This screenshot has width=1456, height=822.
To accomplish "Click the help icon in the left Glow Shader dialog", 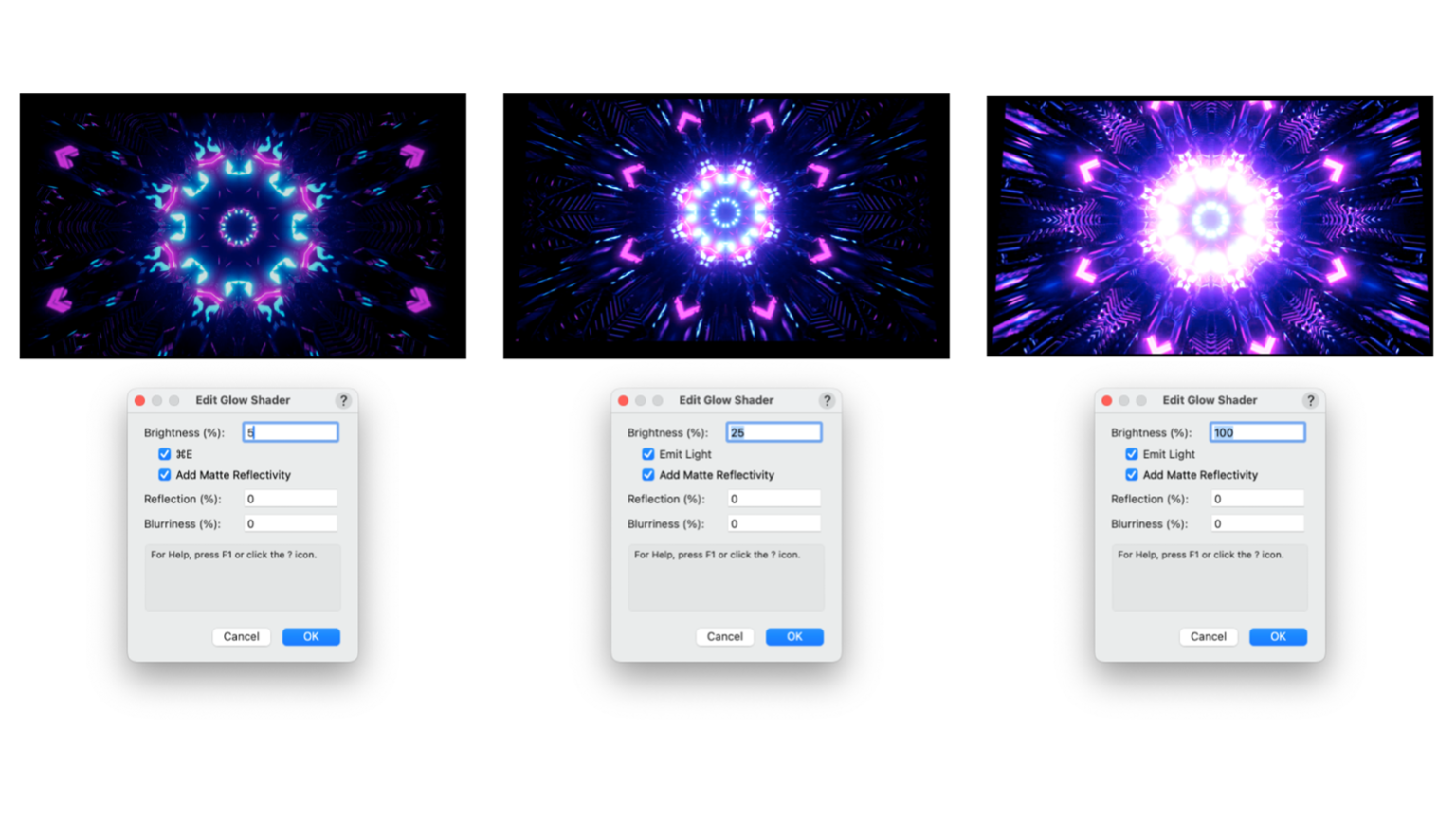I will point(343,401).
